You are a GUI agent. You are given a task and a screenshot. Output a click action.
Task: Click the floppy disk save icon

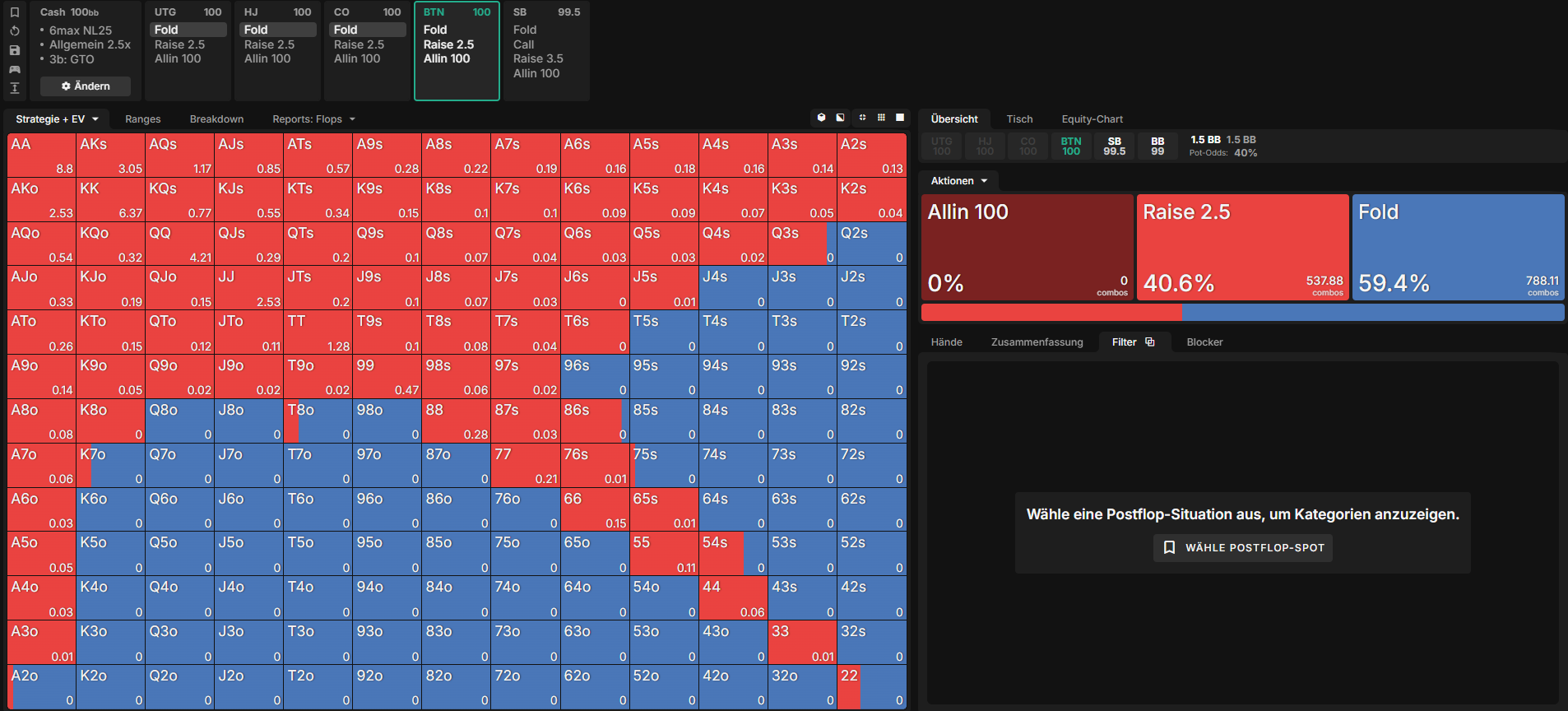14,50
